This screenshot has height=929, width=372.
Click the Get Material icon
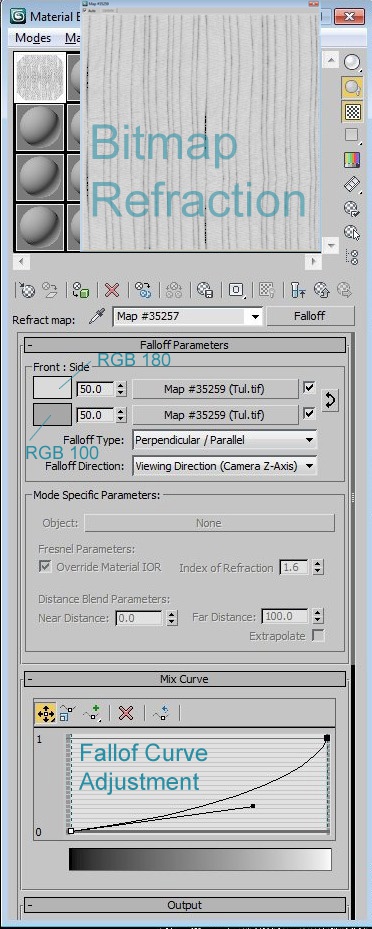(x=27, y=290)
